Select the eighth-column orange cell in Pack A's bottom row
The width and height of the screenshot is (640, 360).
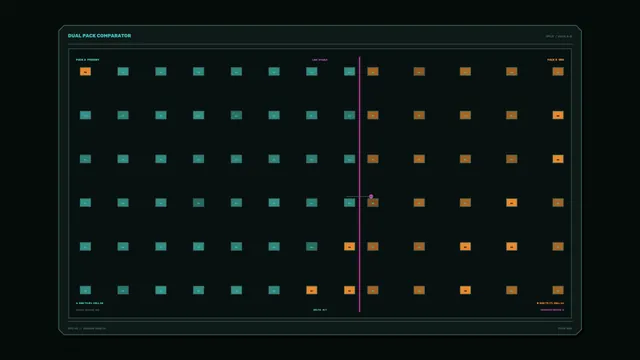349,290
